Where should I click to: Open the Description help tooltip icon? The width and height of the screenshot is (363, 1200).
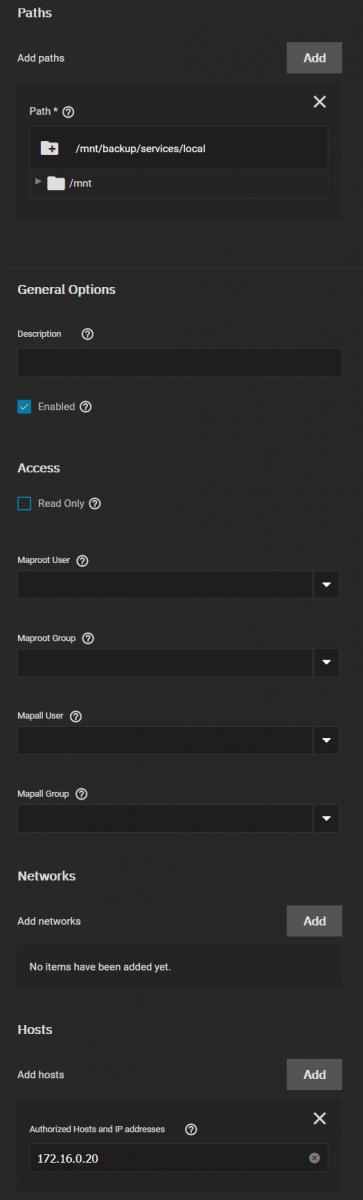click(x=87, y=334)
